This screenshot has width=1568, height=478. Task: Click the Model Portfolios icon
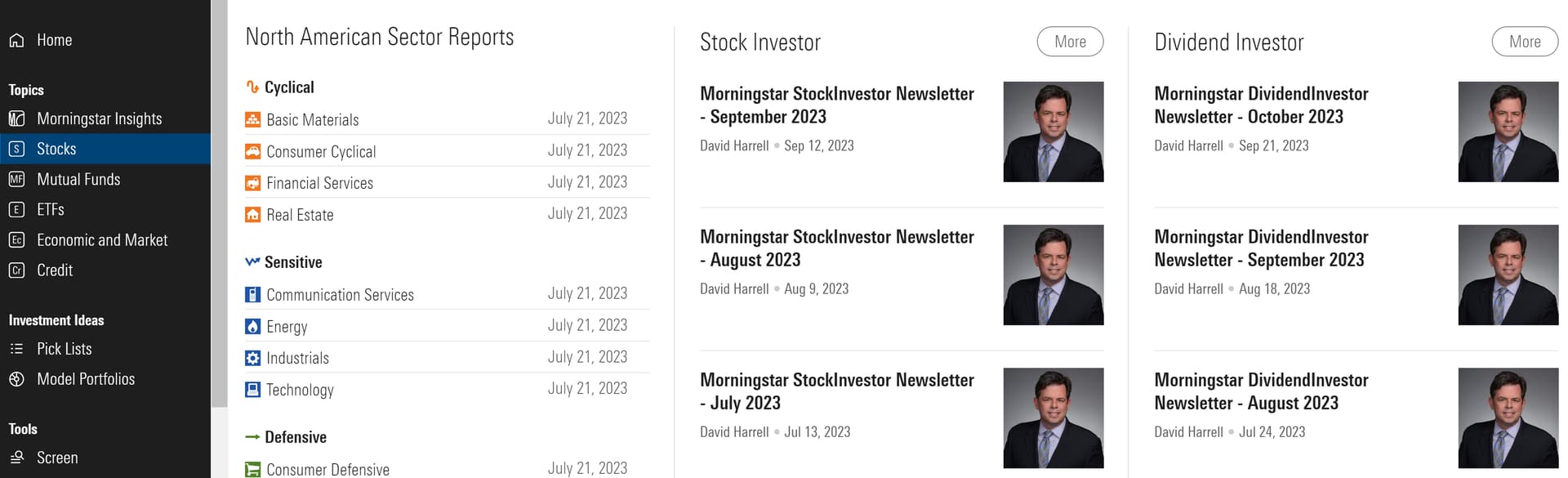(x=16, y=379)
